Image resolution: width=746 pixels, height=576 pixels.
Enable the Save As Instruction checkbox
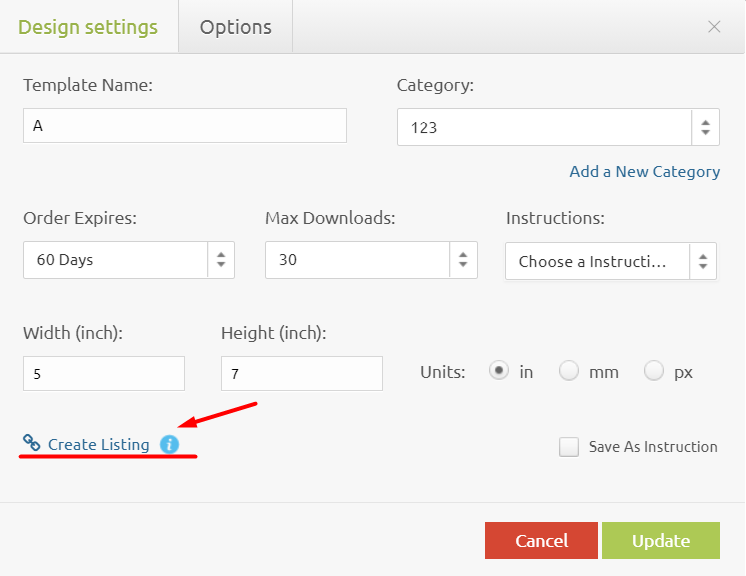569,447
